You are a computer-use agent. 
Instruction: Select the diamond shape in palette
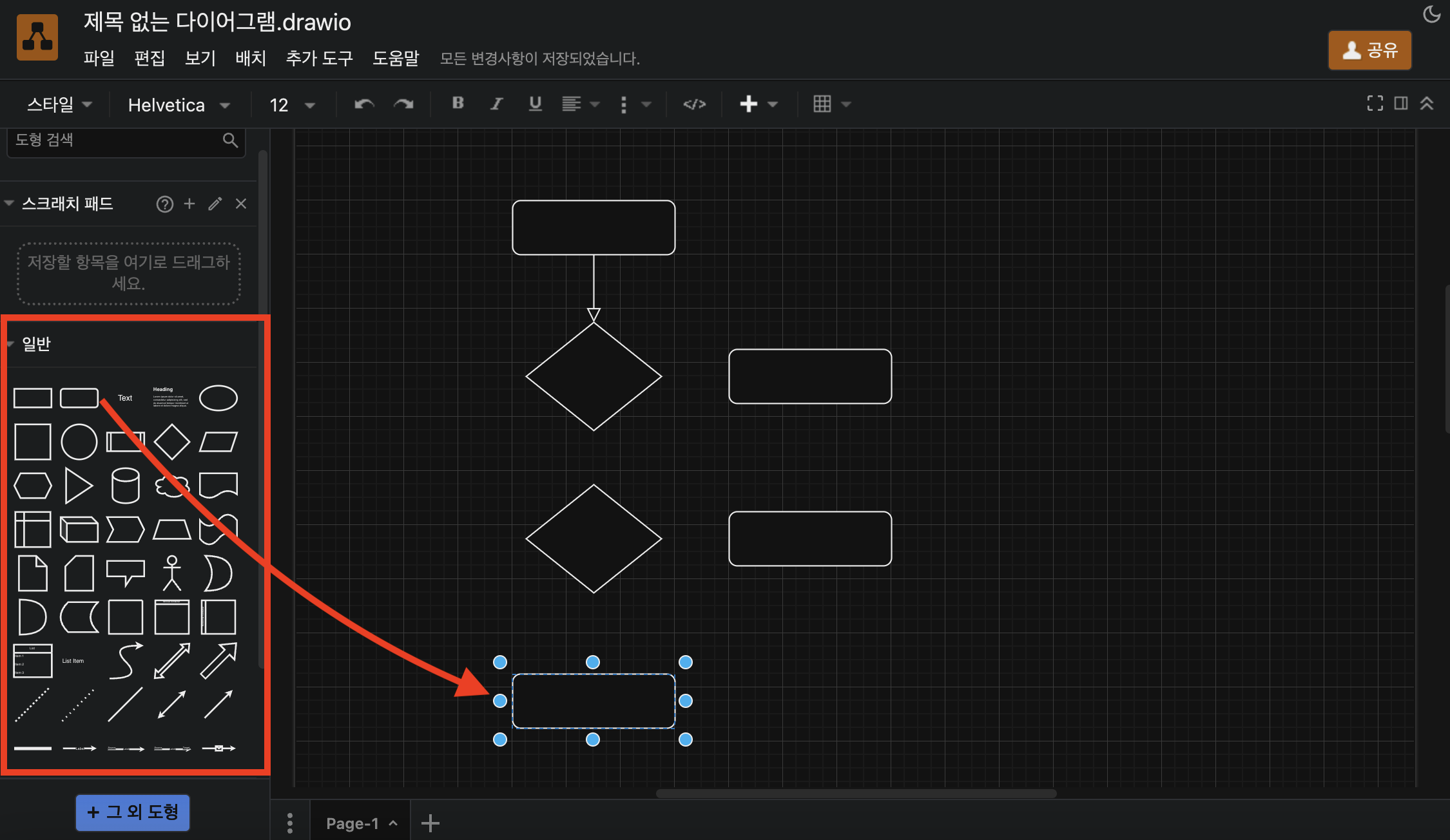(172, 442)
